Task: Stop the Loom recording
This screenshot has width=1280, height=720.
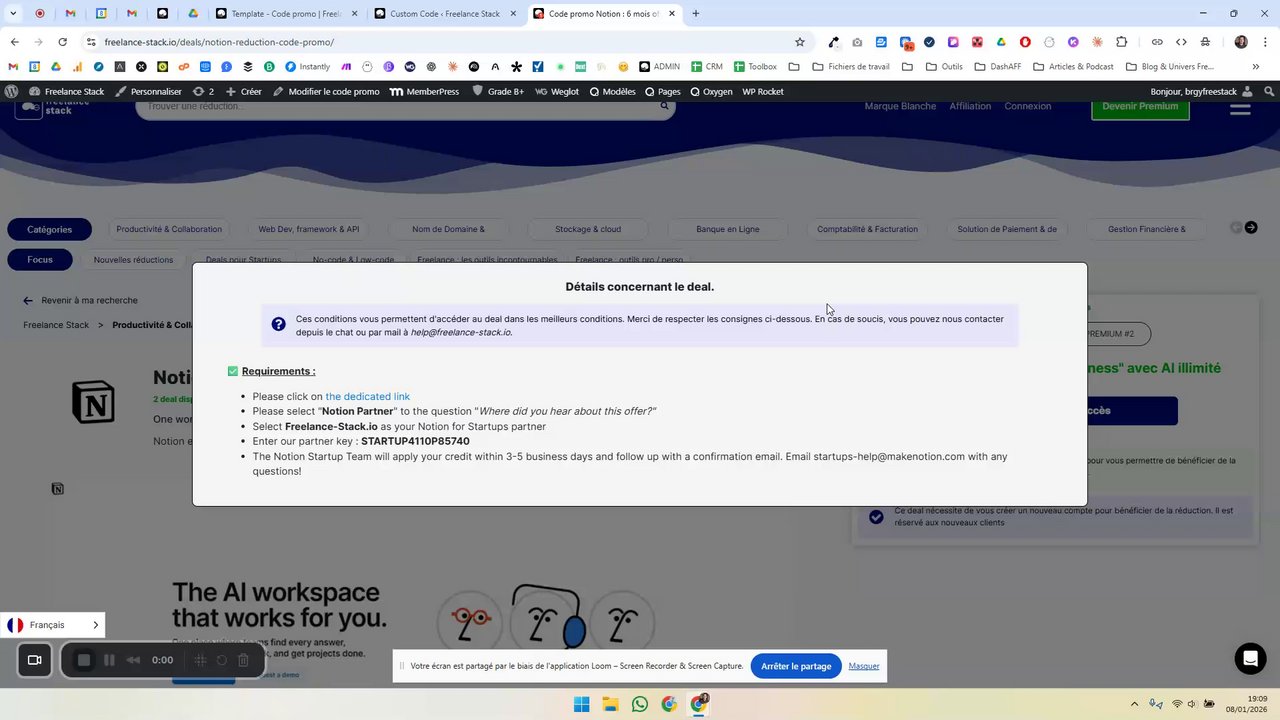Action: [84, 660]
